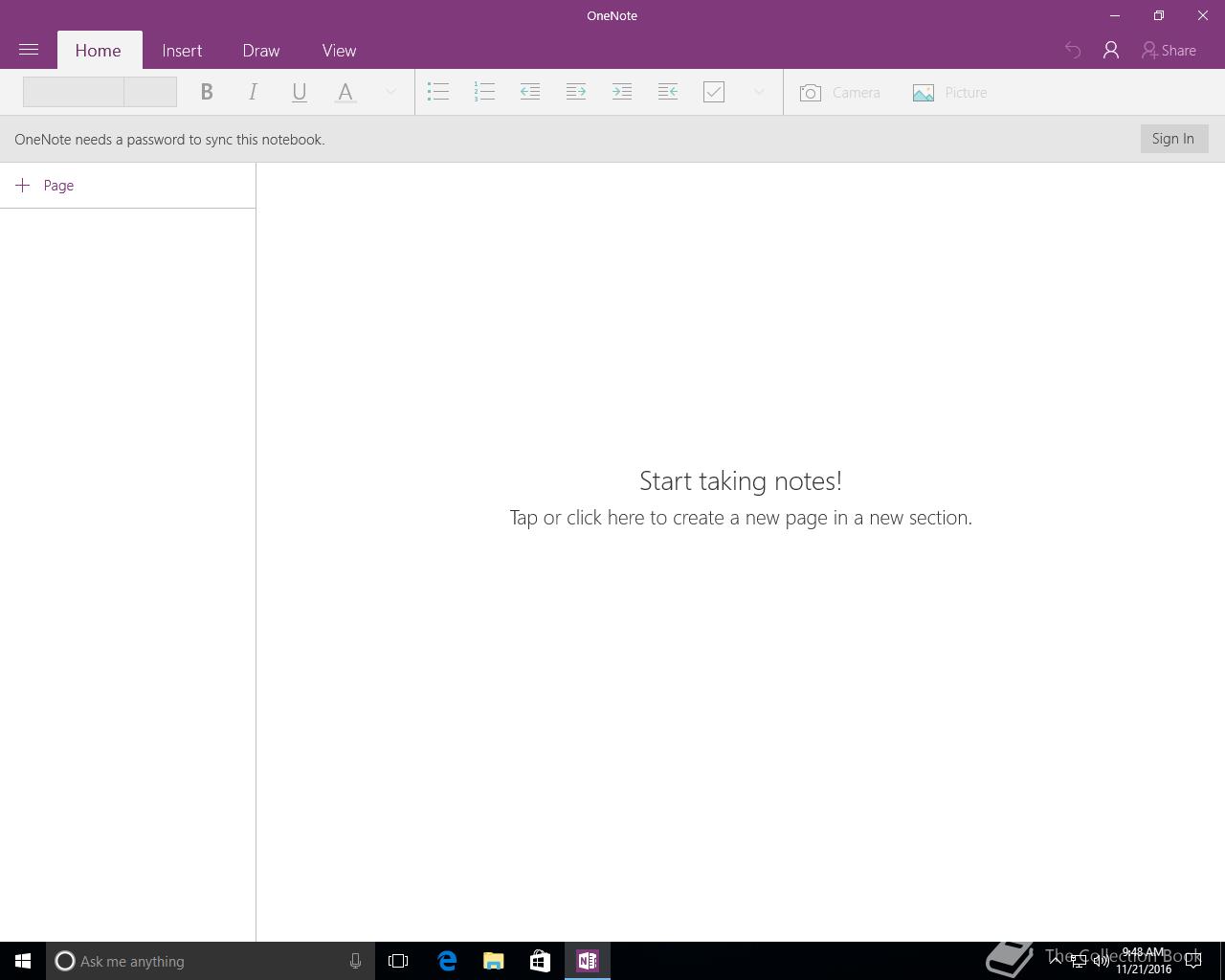
Task: Click the OneNote taskbar icon
Action: coord(588,961)
